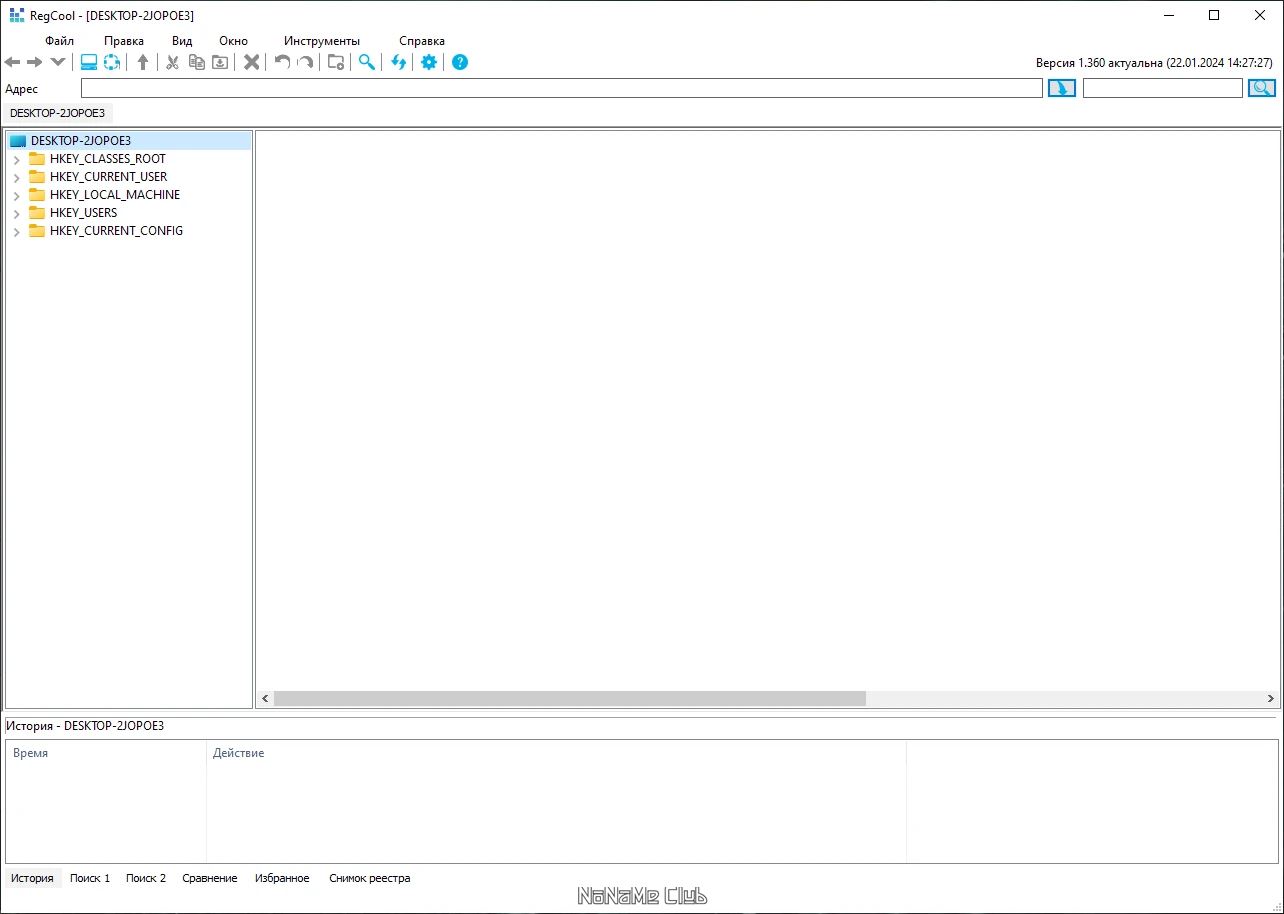Switch to the Снимок реестра tab
1284x914 pixels.
(370, 878)
